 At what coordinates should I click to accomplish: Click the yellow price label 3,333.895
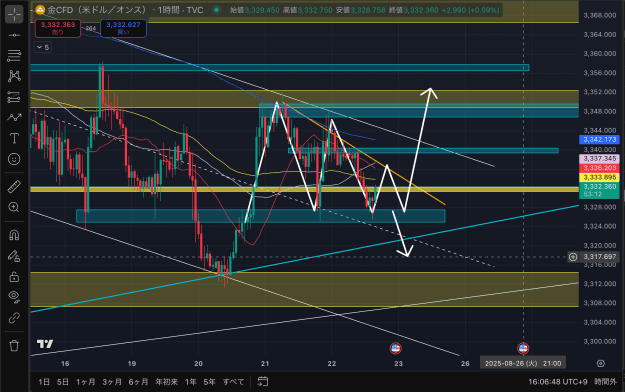pos(599,177)
